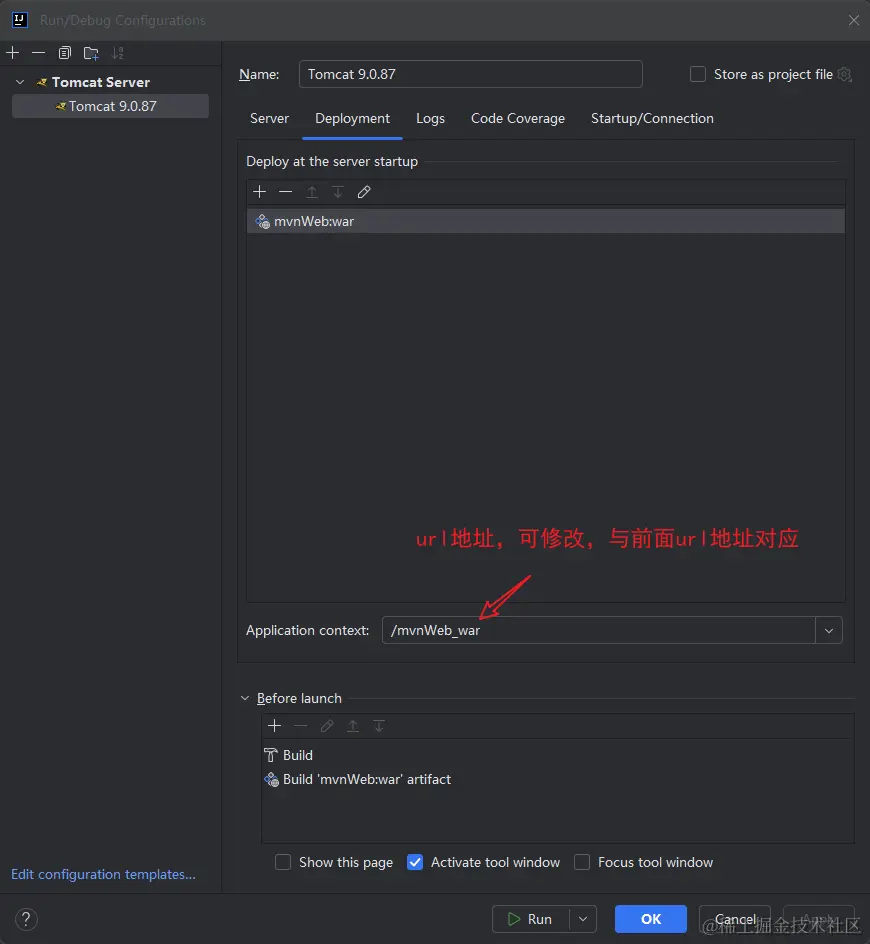Edit the Before launch task

(x=327, y=726)
